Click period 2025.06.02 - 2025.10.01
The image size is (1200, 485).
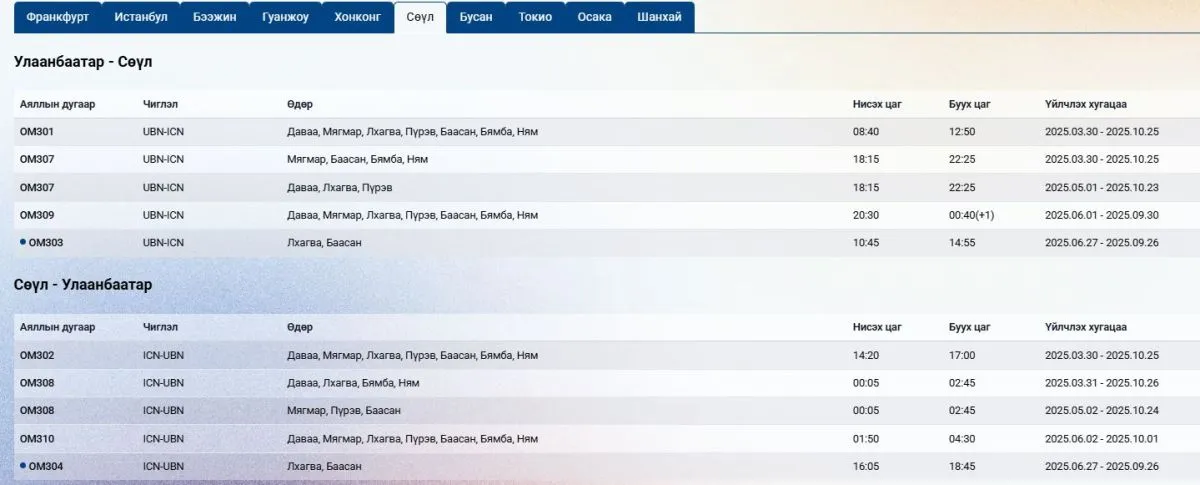[x=1101, y=439]
